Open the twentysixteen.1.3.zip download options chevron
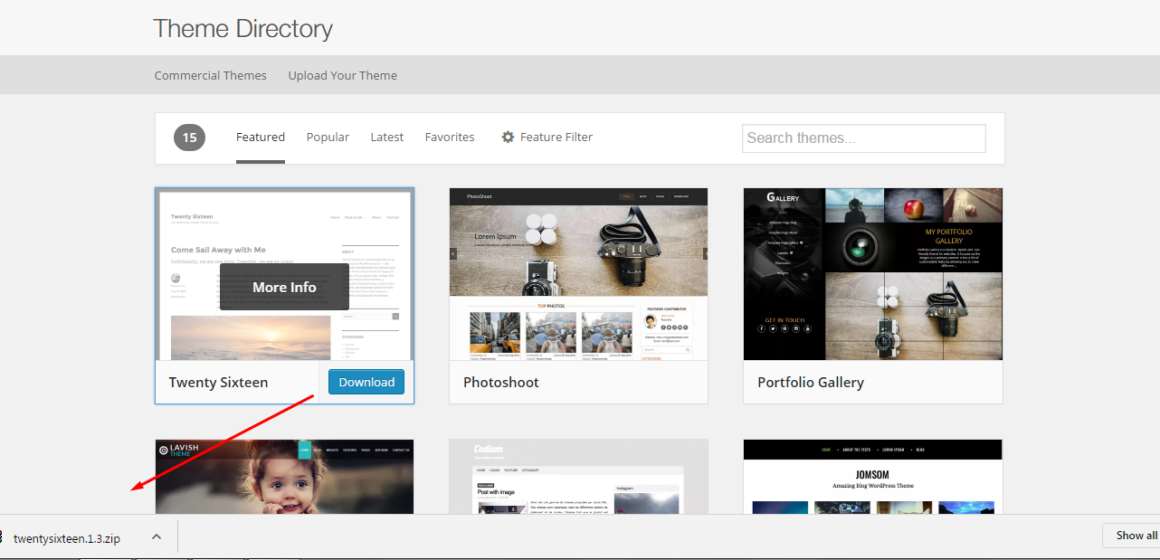Viewport: 1160px width, 560px height. coord(156,537)
